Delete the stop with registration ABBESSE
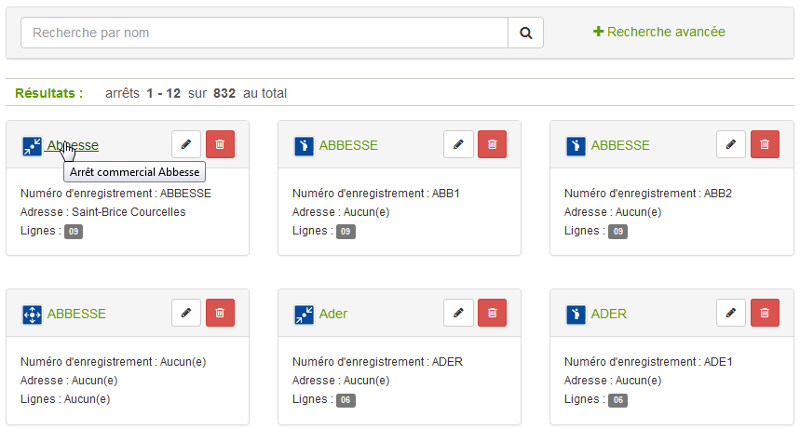The width and height of the screenshot is (800, 429). pyautogui.click(x=220, y=145)
